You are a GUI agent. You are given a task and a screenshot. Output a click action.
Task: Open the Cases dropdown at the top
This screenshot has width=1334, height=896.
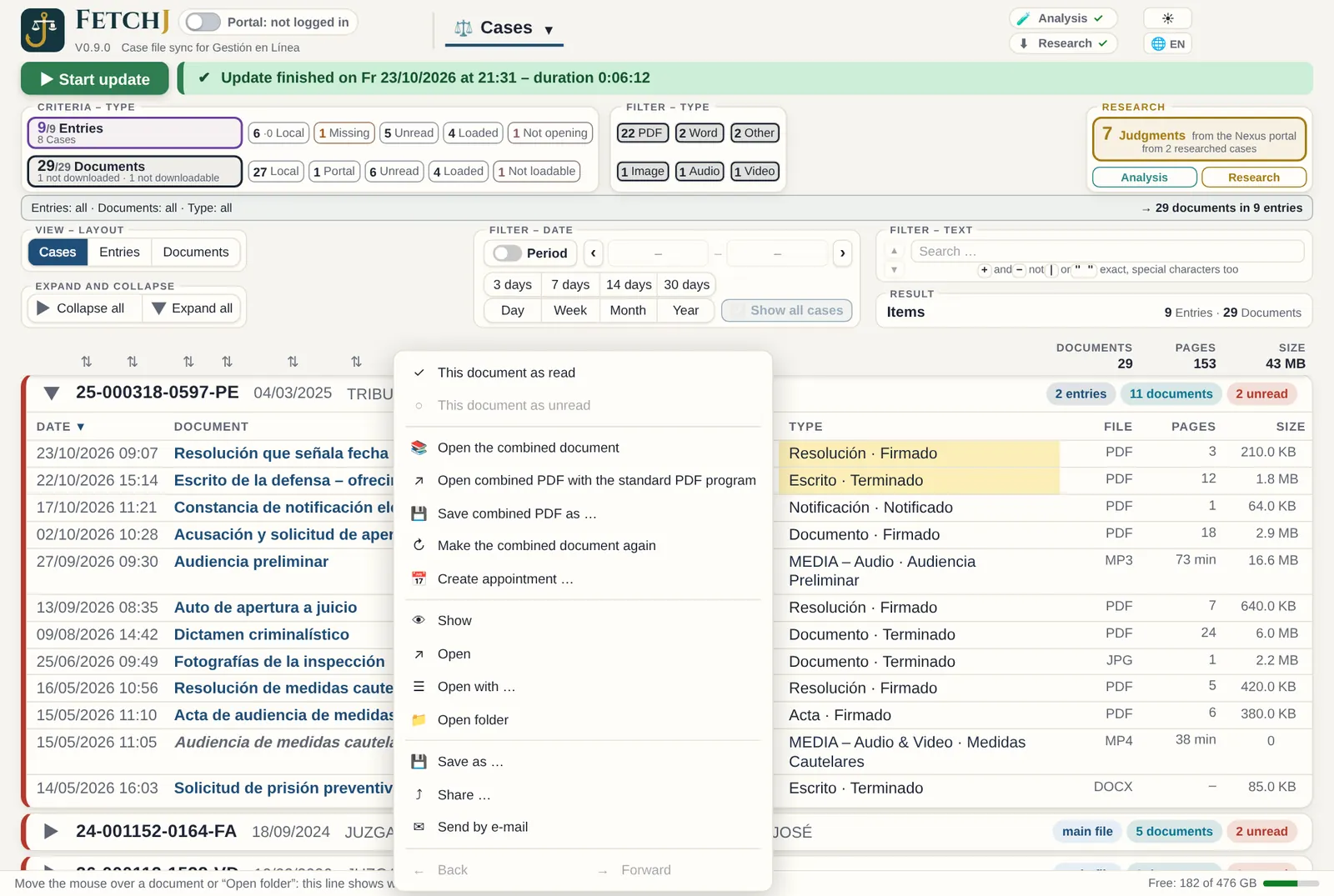[505, 28]
